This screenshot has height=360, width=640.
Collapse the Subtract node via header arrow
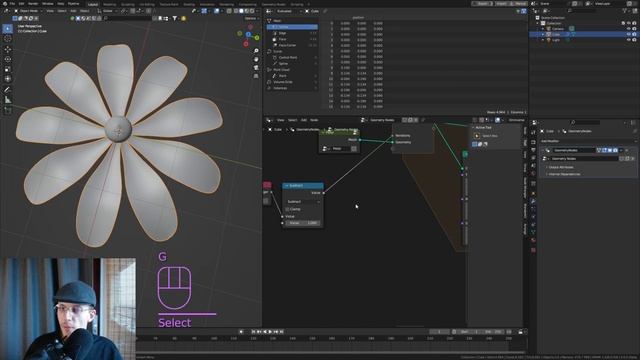287,186
